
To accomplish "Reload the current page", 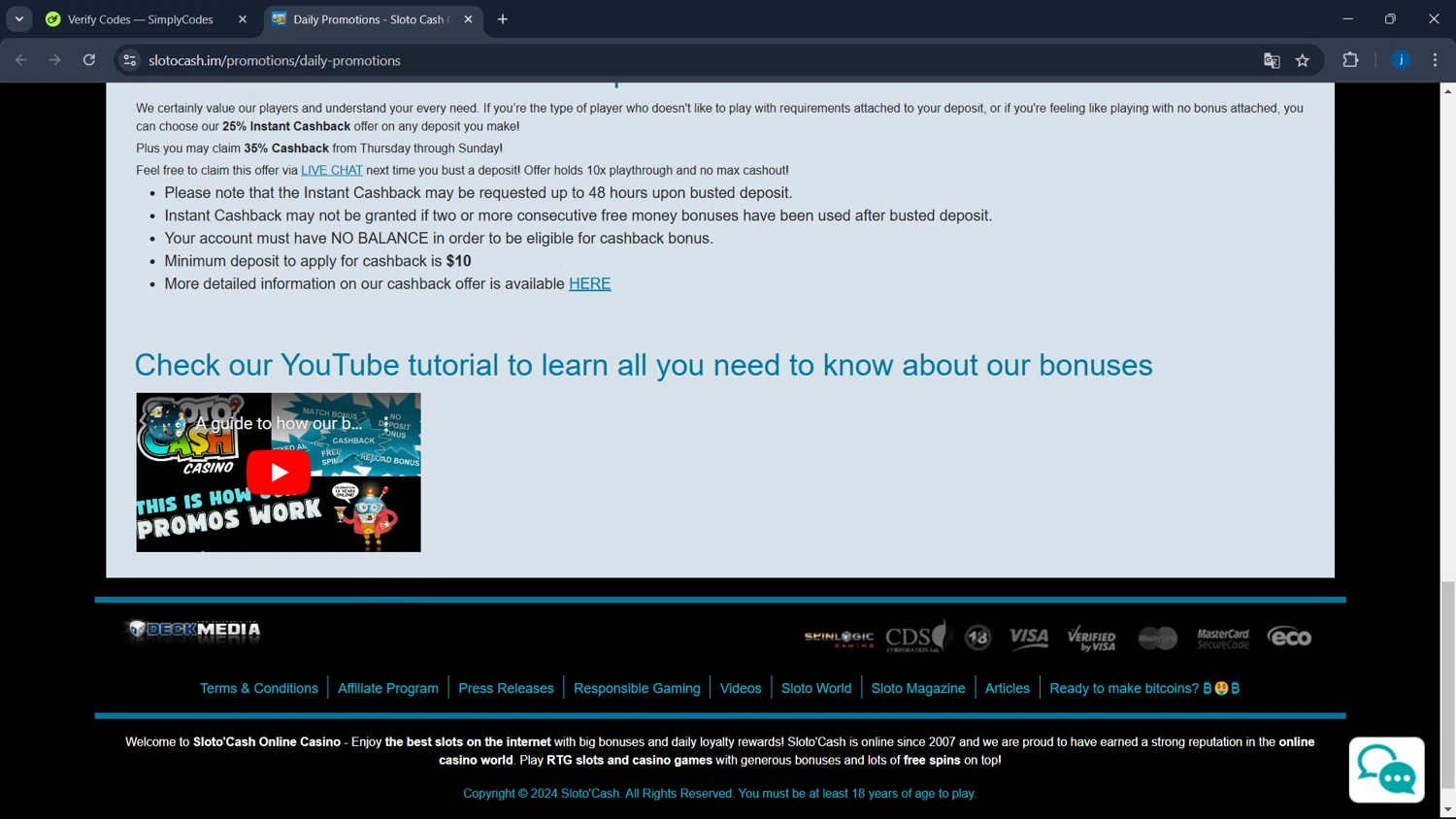I will (89, 60).
